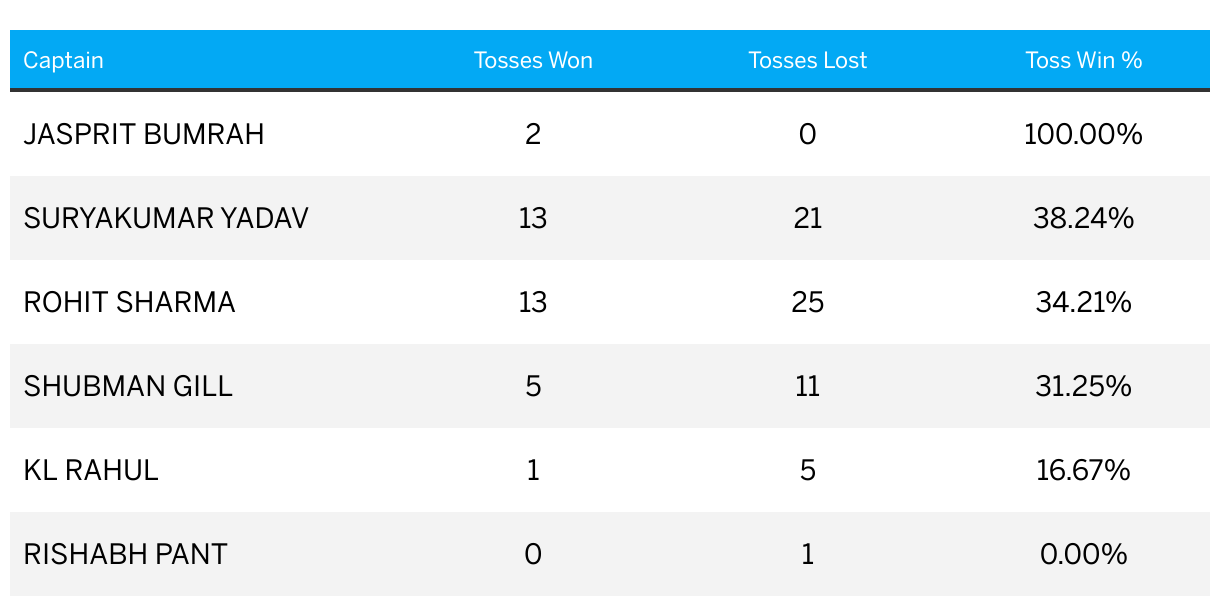The height and width of the screenshot is (606, 1220).
Task: Select the 100.00% toss win cell
Action: point(1083,134)
